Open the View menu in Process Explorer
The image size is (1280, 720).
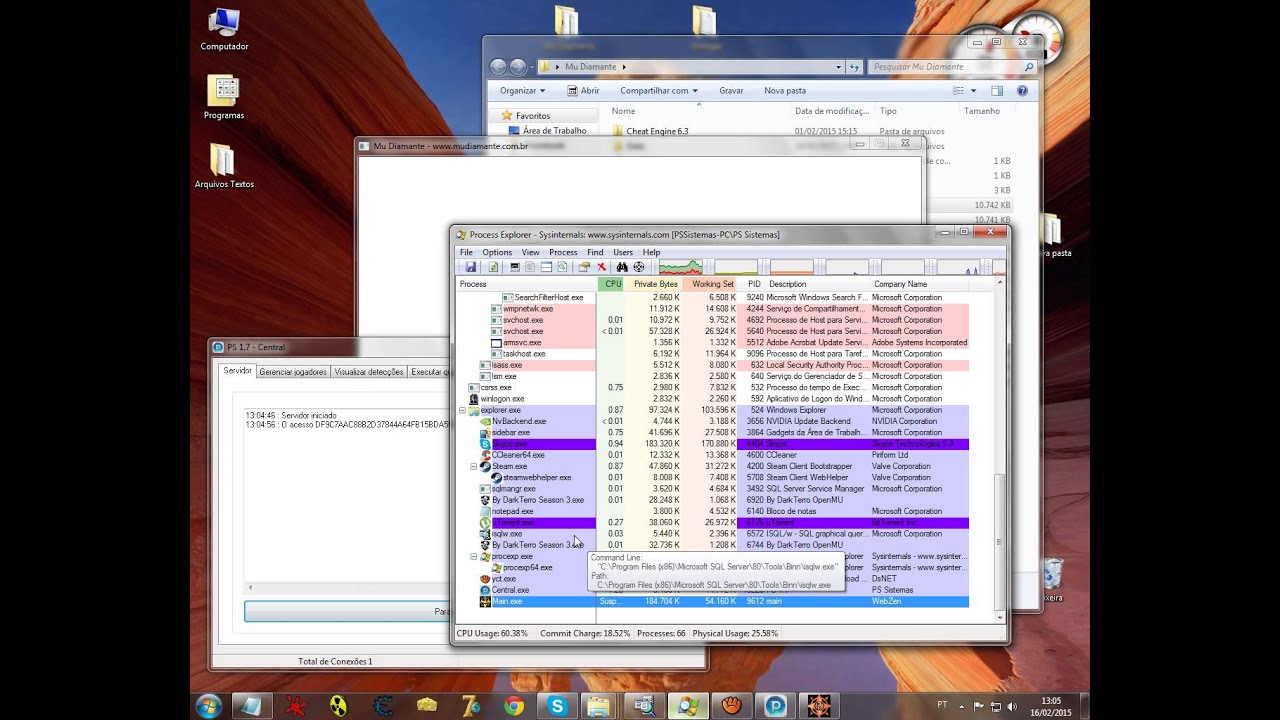click(530, 252)
